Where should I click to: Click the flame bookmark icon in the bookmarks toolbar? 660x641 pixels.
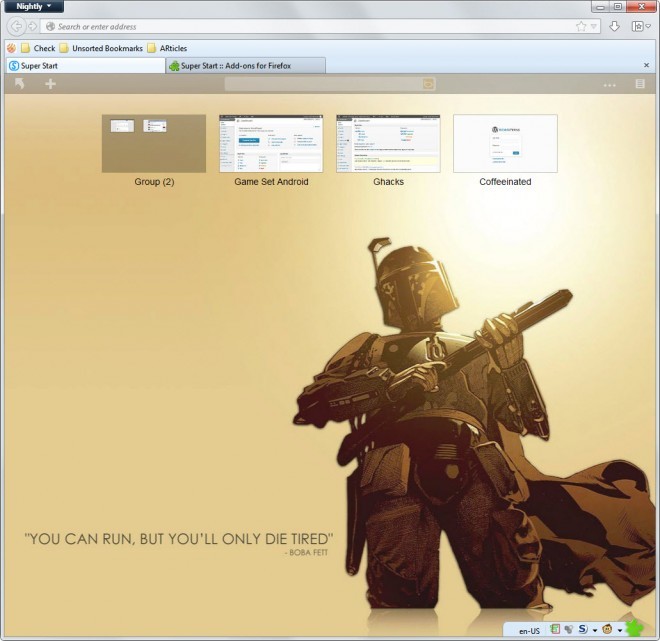[11, 48]
